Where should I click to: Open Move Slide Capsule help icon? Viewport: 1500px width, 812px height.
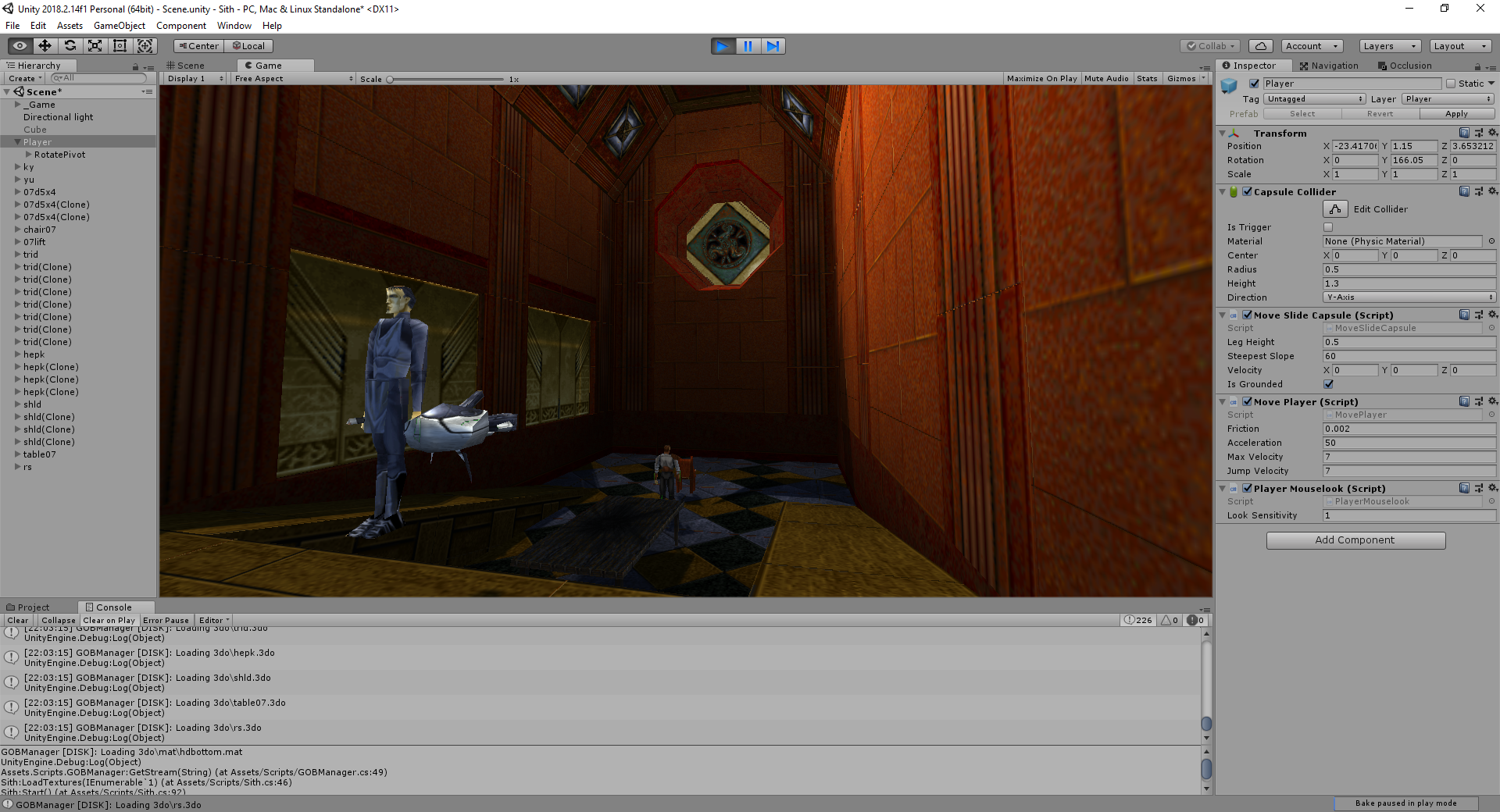pos(1464,315)
